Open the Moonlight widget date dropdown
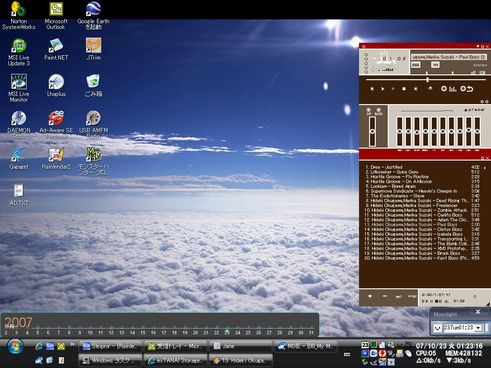The image size is (491, 368). 478,328
